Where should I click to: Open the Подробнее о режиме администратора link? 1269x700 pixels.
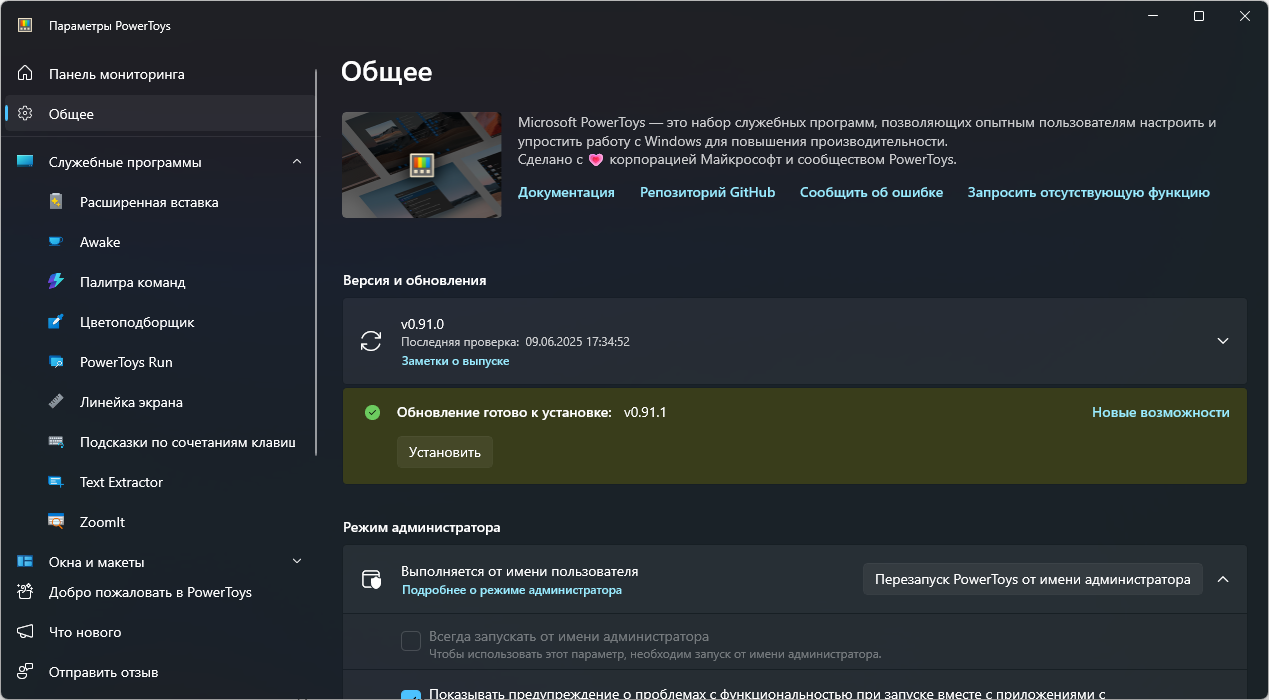512,590
